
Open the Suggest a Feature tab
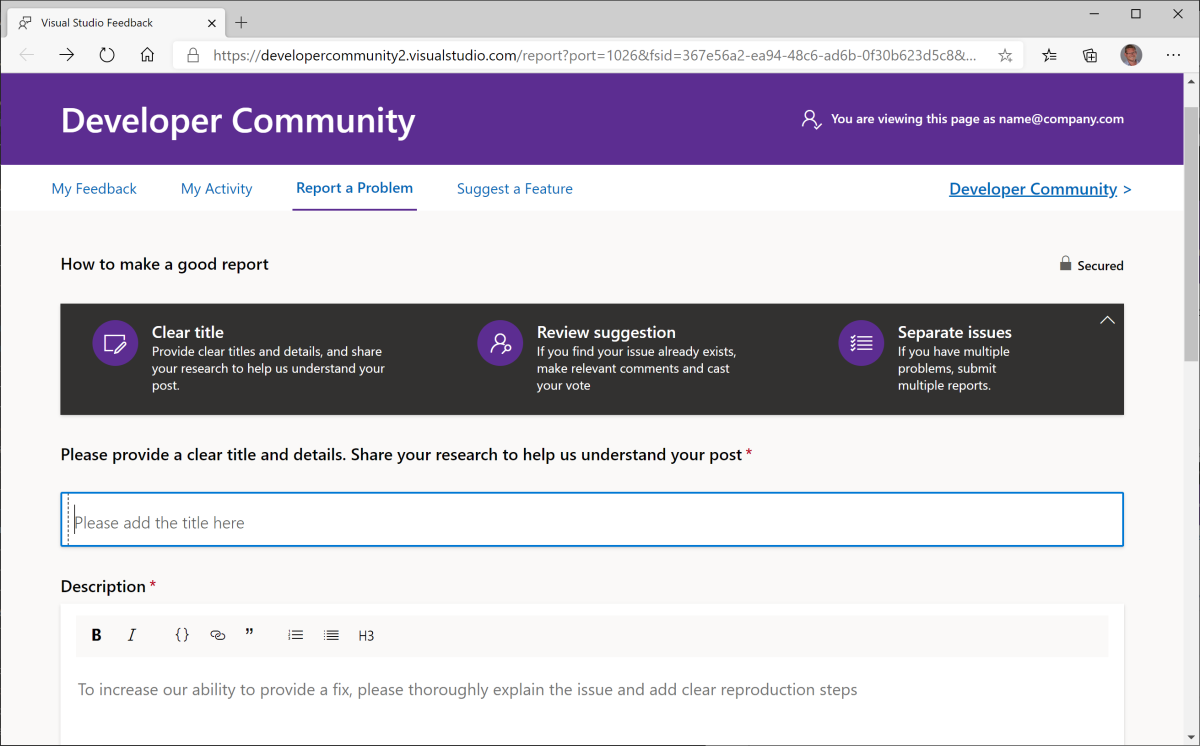pyautogui.click(x=514, y=188)
